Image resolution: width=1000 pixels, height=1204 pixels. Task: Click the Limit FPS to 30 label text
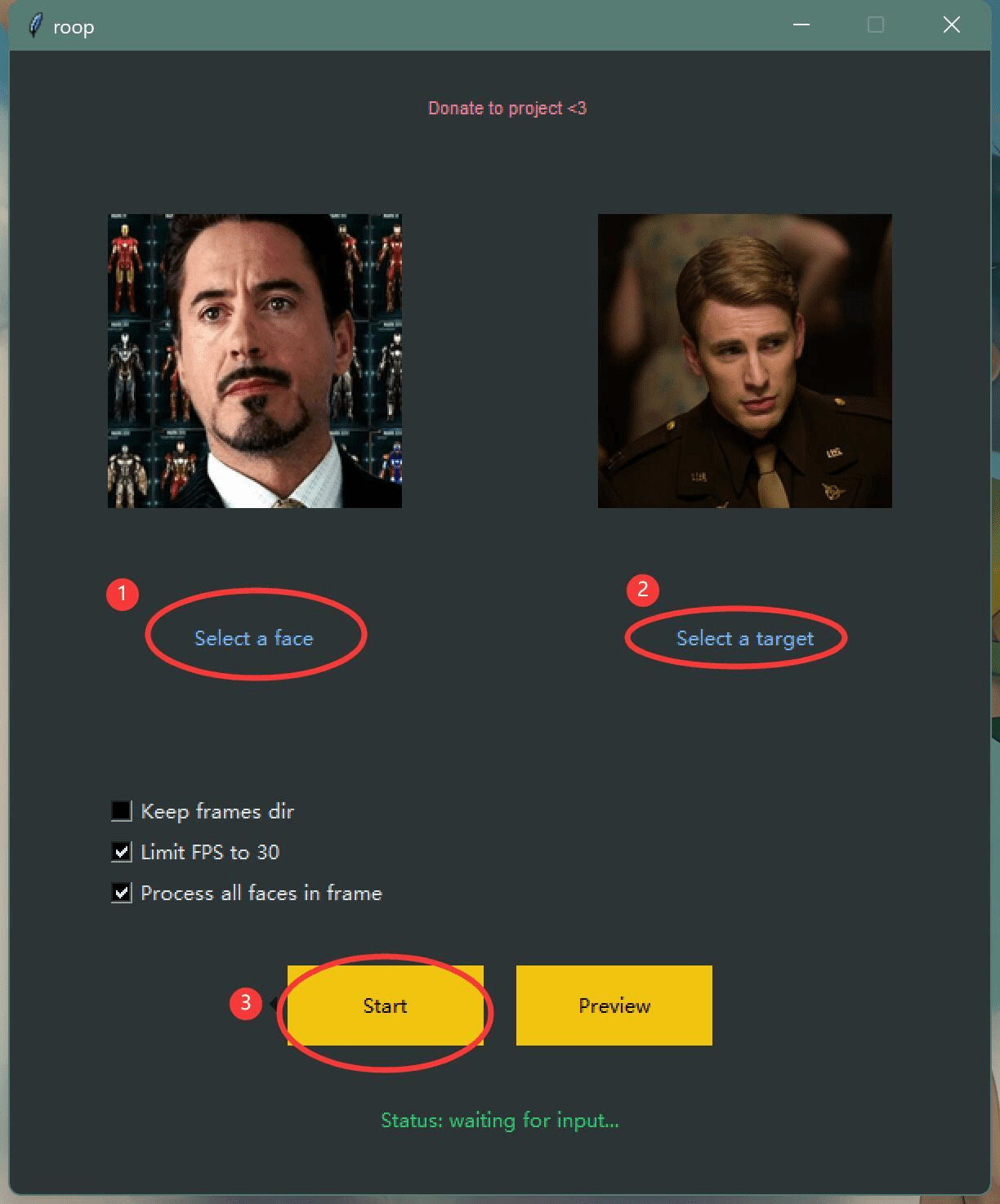[210, 852]
